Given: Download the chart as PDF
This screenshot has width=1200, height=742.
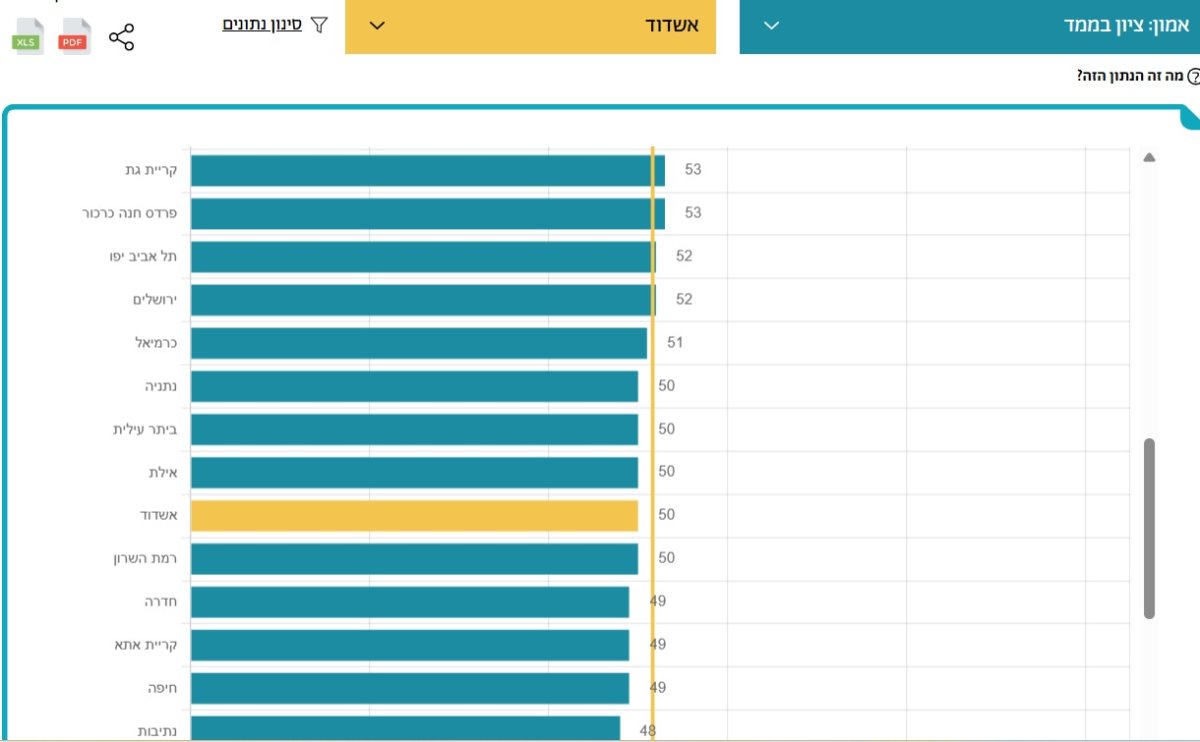Looking at the screenshot, I should 73,38.
